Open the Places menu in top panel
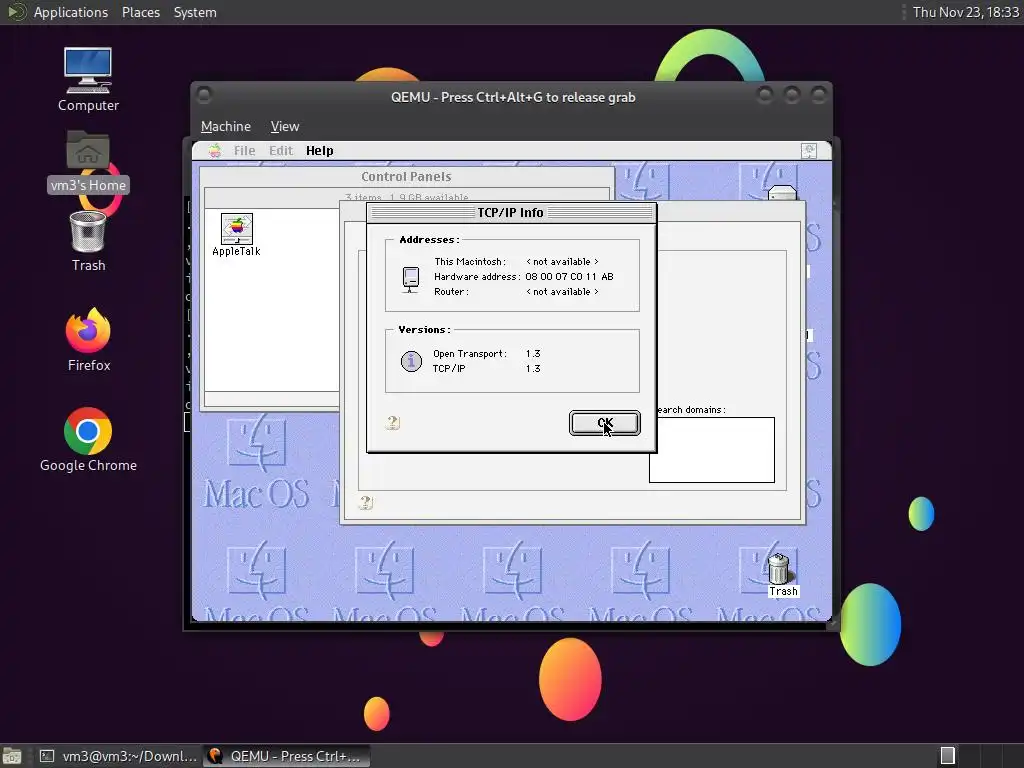This screenshot has width=1024, height=768. pos(140,12)
